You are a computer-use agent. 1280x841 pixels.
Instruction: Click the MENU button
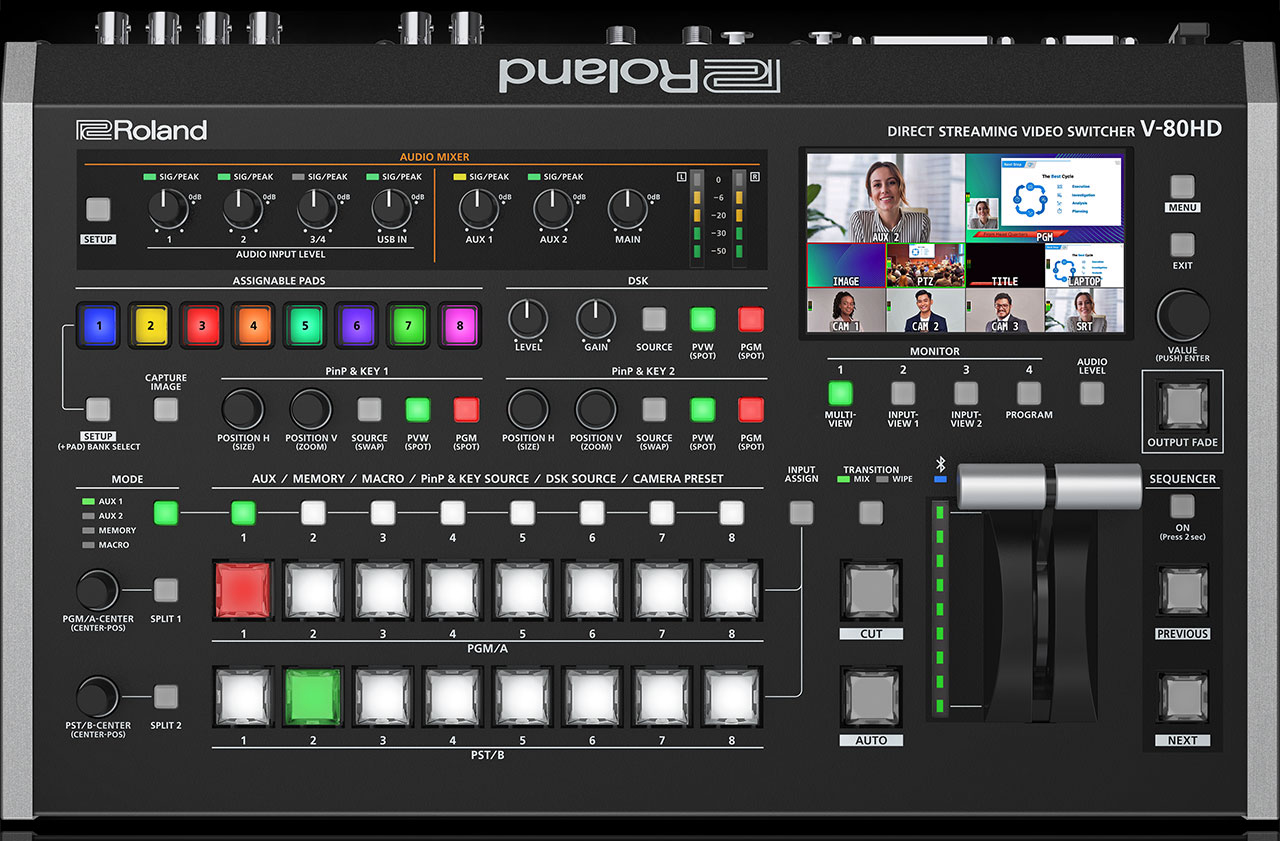pyautogui.click(x=1183, y=186)
